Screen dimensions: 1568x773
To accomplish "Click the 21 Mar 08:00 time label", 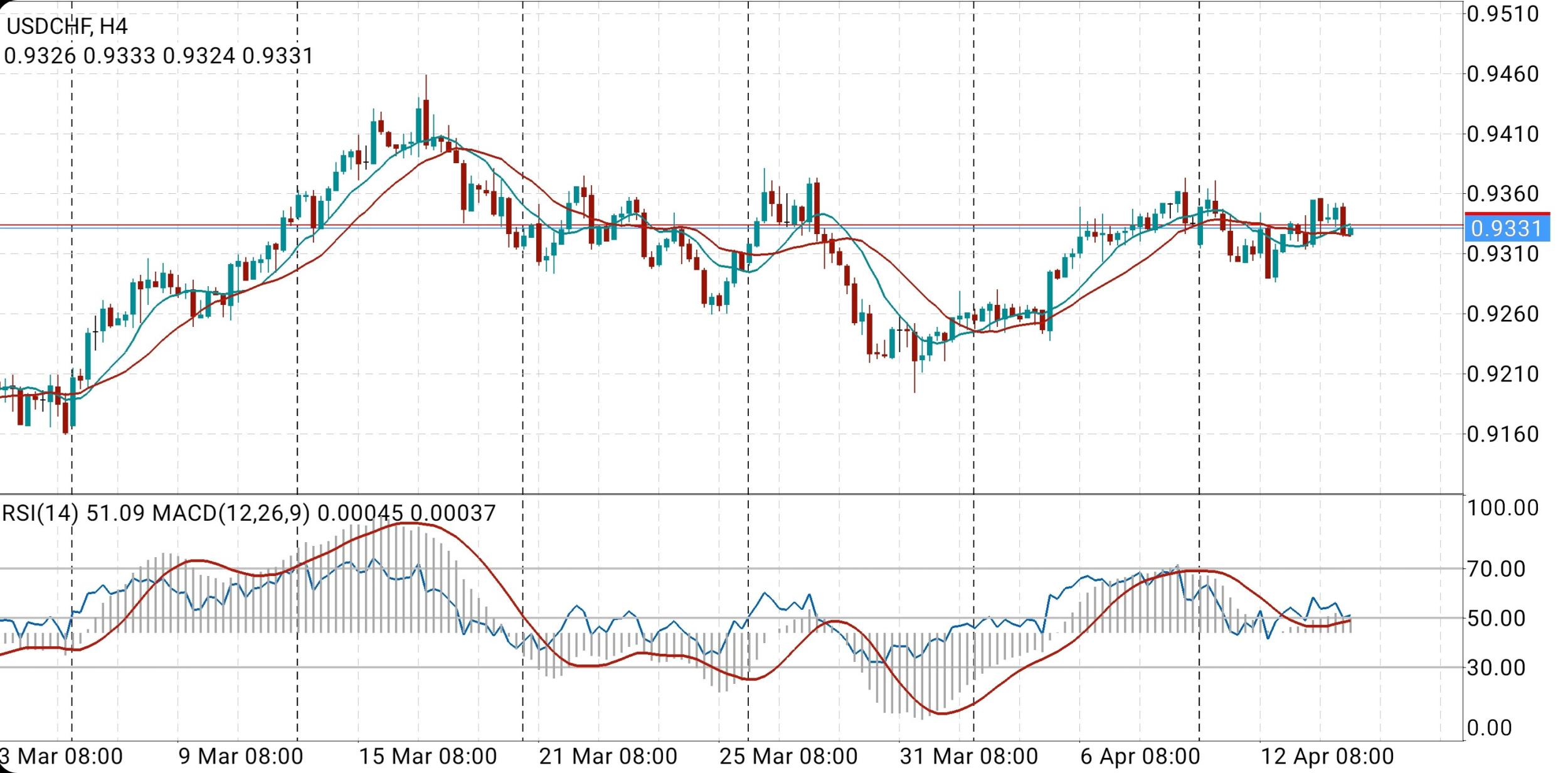I will coord(608,756).
